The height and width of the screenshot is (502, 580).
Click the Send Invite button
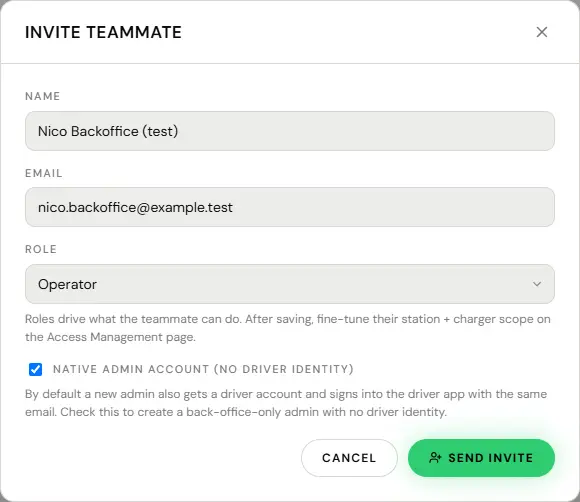(481, 458)
